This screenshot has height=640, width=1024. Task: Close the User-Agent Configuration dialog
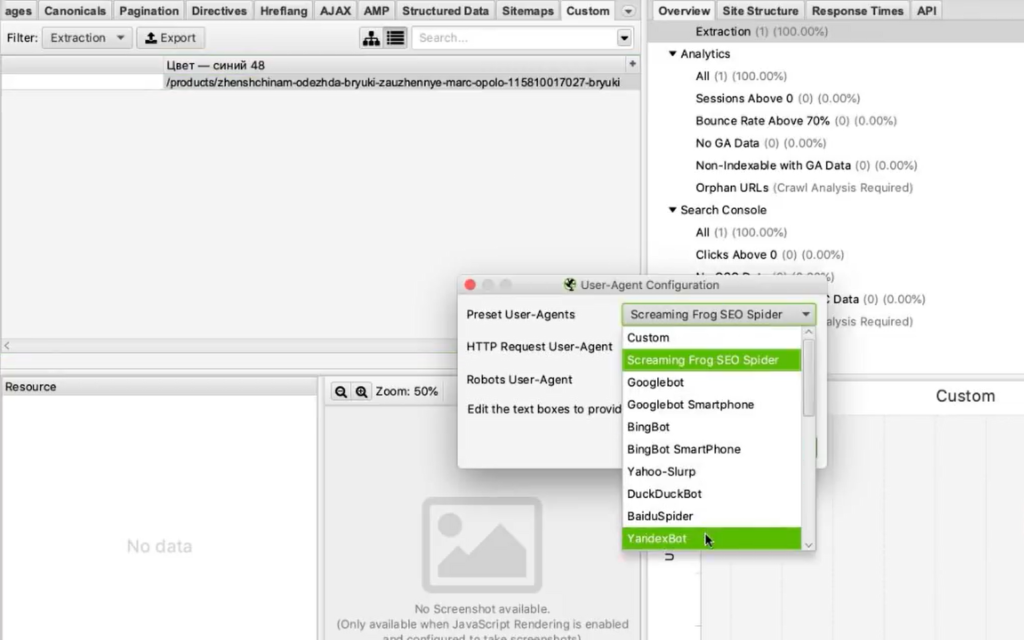(x=470, y=285)
